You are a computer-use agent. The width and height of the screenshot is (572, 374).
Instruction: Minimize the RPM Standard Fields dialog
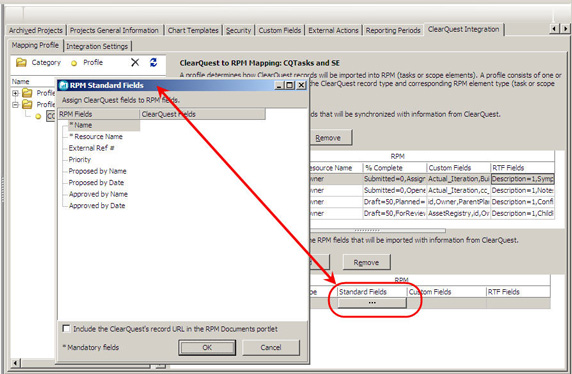click(279, 85)
